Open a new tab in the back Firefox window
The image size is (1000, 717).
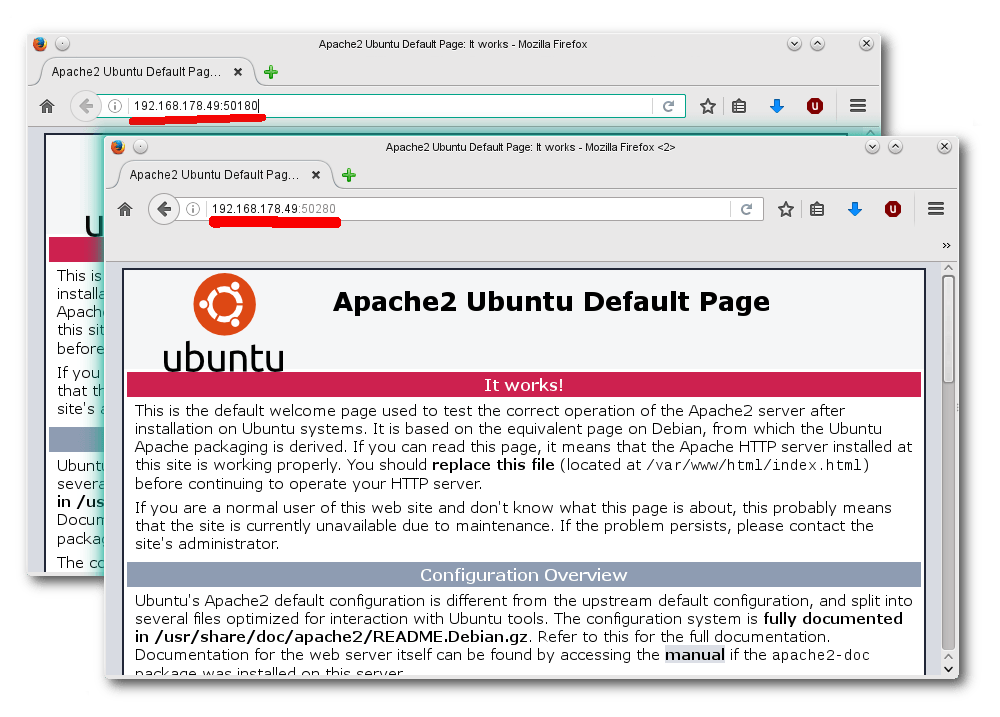(x=271, y=72)
